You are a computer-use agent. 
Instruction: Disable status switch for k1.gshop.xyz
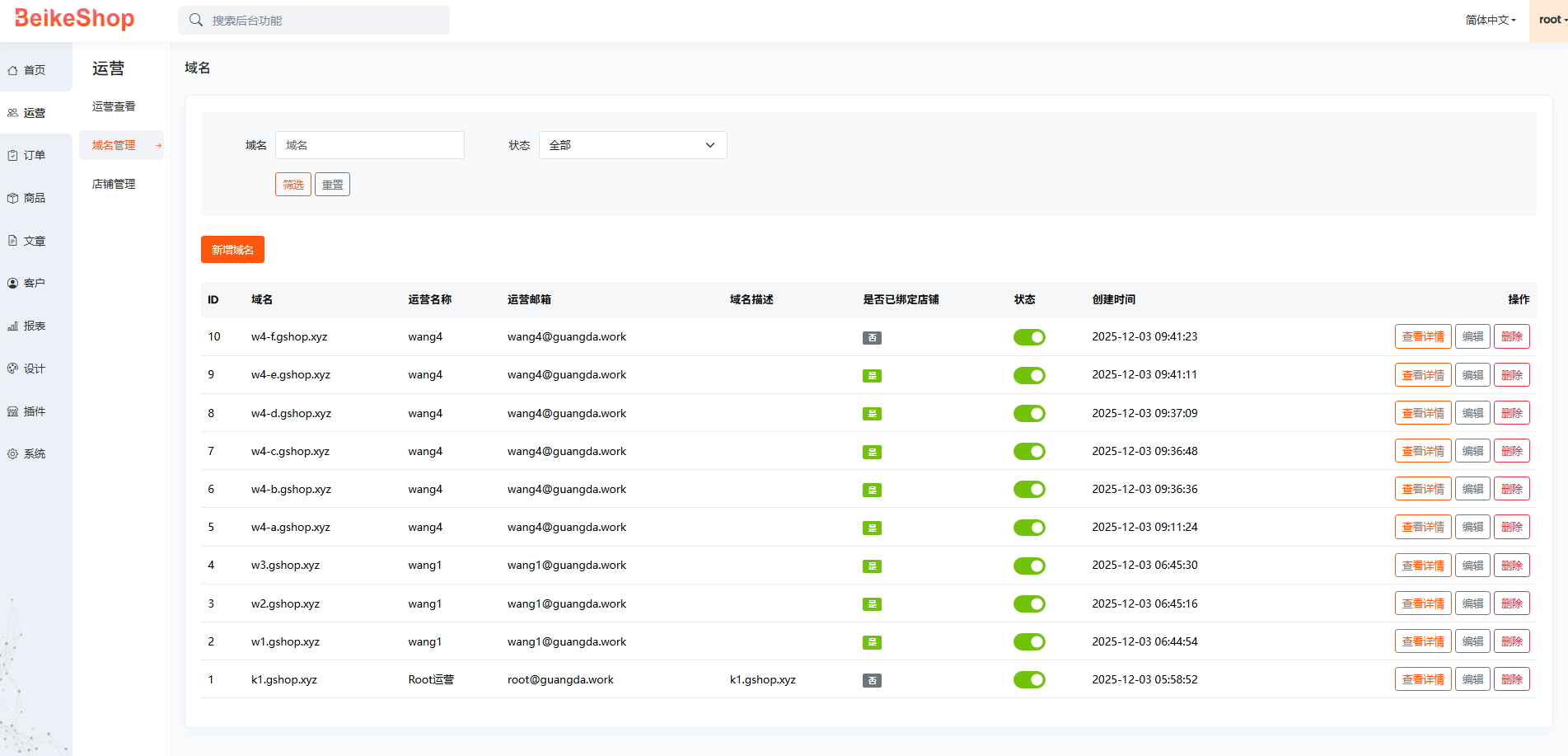[1029, 680]
